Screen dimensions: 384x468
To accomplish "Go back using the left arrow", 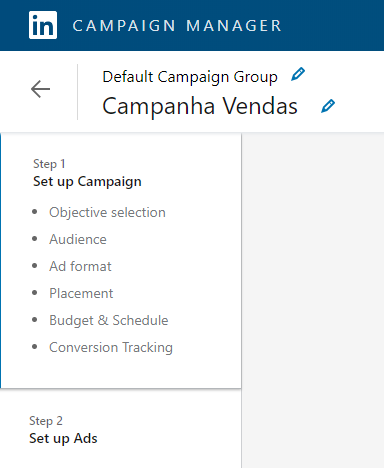I will pyautogui.click(x=40, y=89).
